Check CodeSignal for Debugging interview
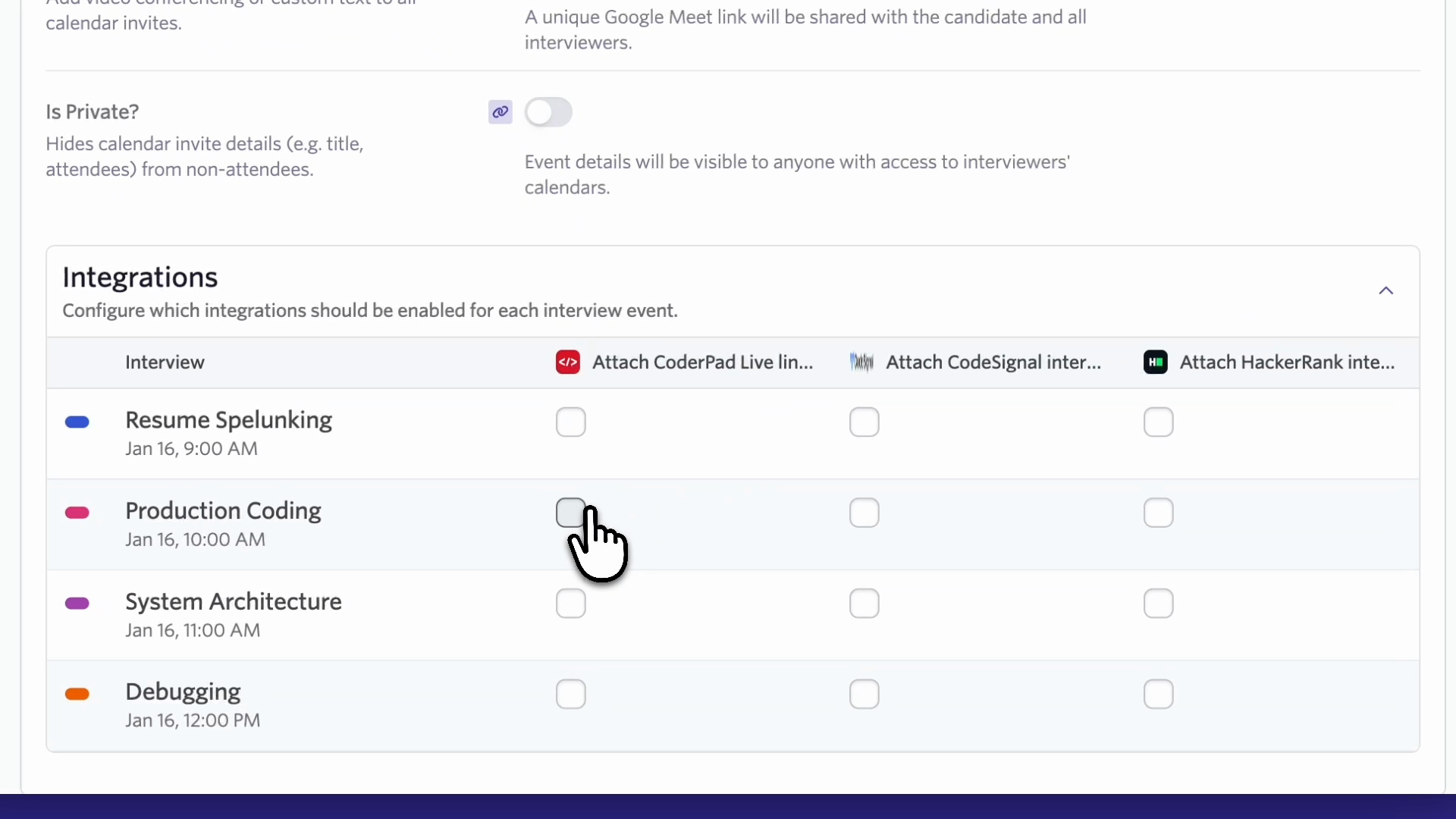This screenshot has width=1456, height=819. pyautogui.click(x=864, y=694)
